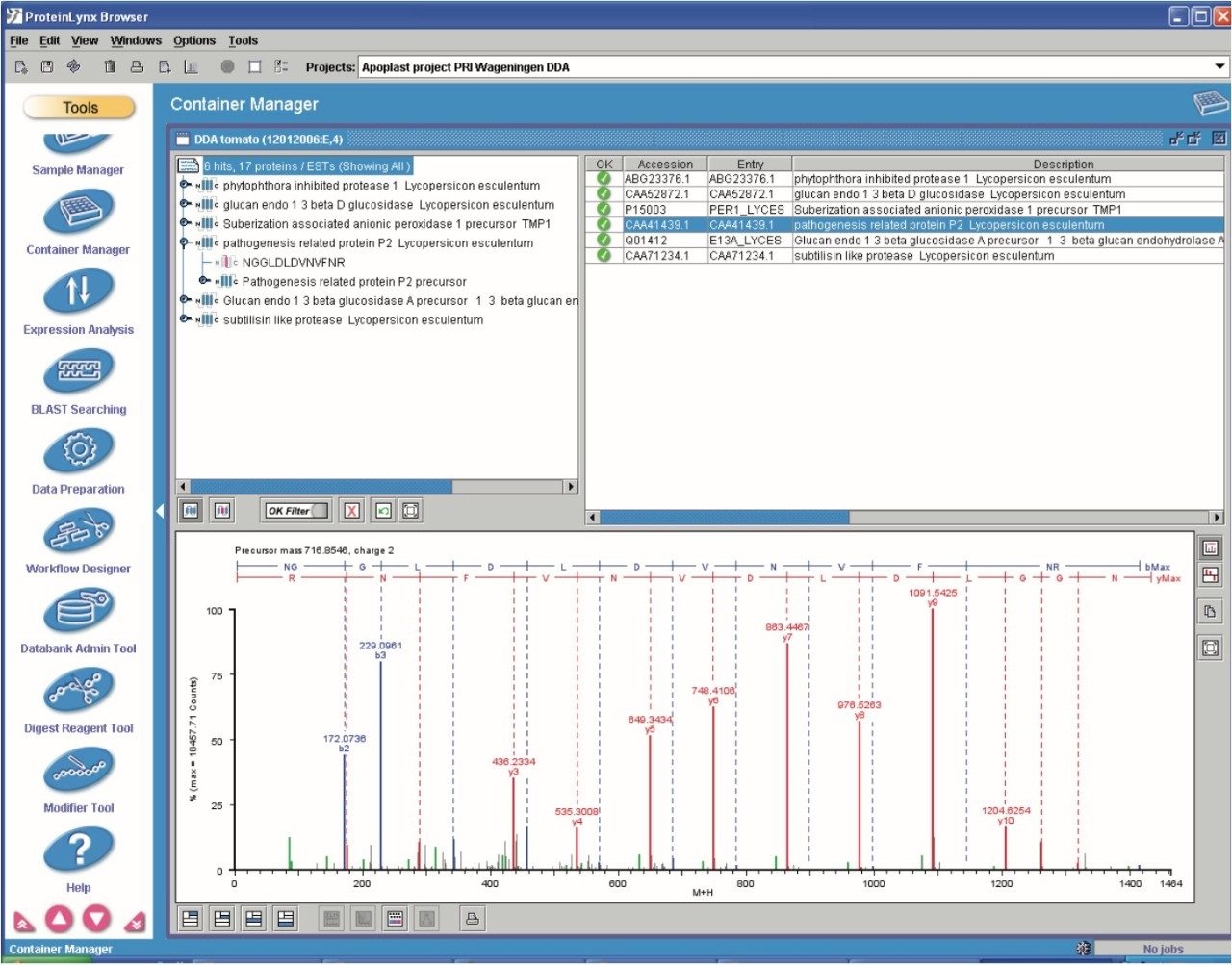Expand subtilisin like protease tree node
Viewport: 1232px width, 965px height.
click(184, 319)
